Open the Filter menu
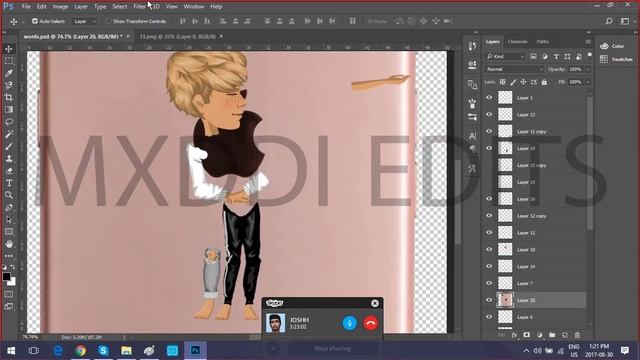Viewport: 640px width, 360px height. pyautogui.click(x=139, y=7)
